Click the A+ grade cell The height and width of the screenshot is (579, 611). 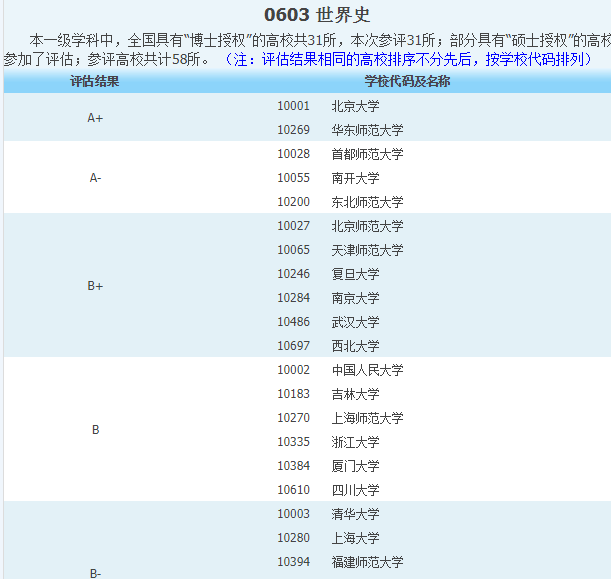(95, 118)
